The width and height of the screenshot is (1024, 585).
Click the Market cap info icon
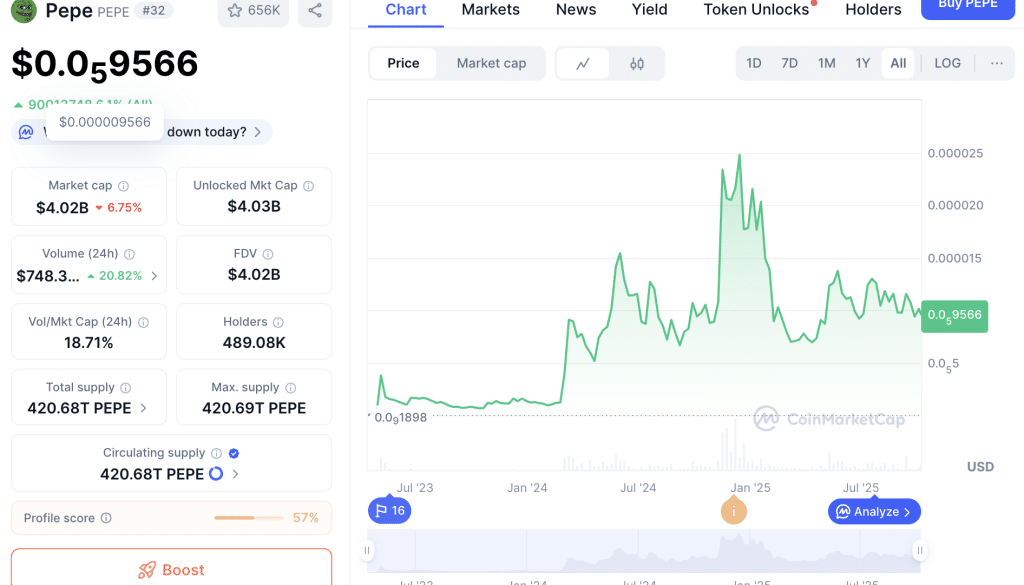pos(124,186)
